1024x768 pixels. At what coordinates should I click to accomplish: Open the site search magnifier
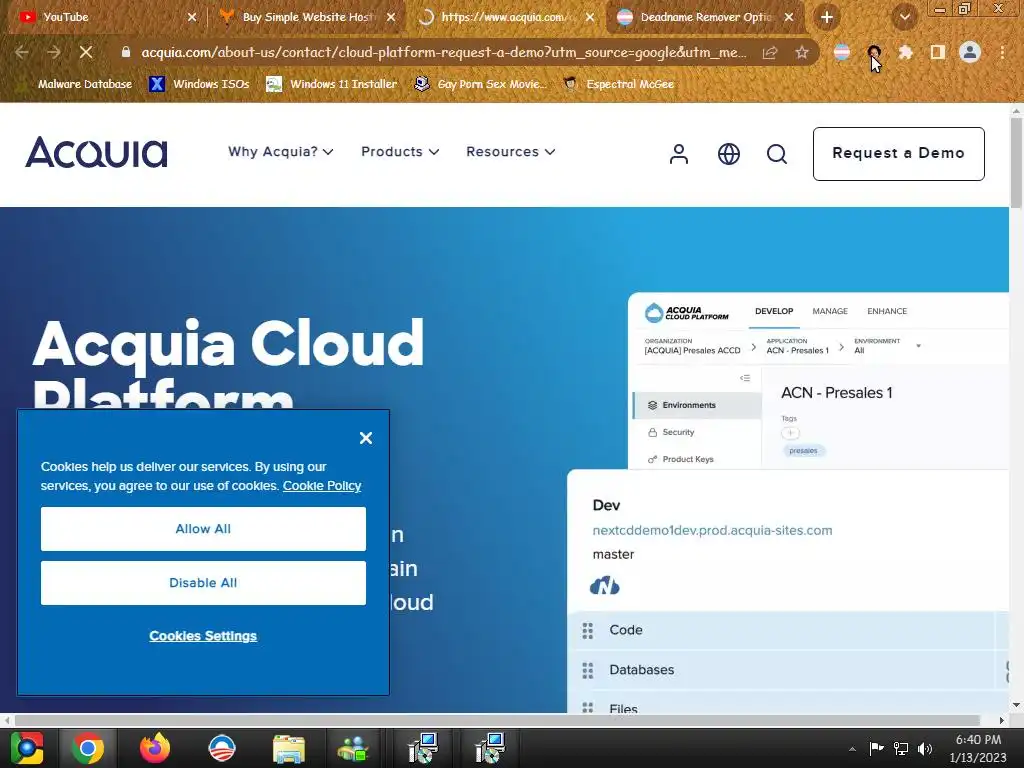(x=777, y=154)
